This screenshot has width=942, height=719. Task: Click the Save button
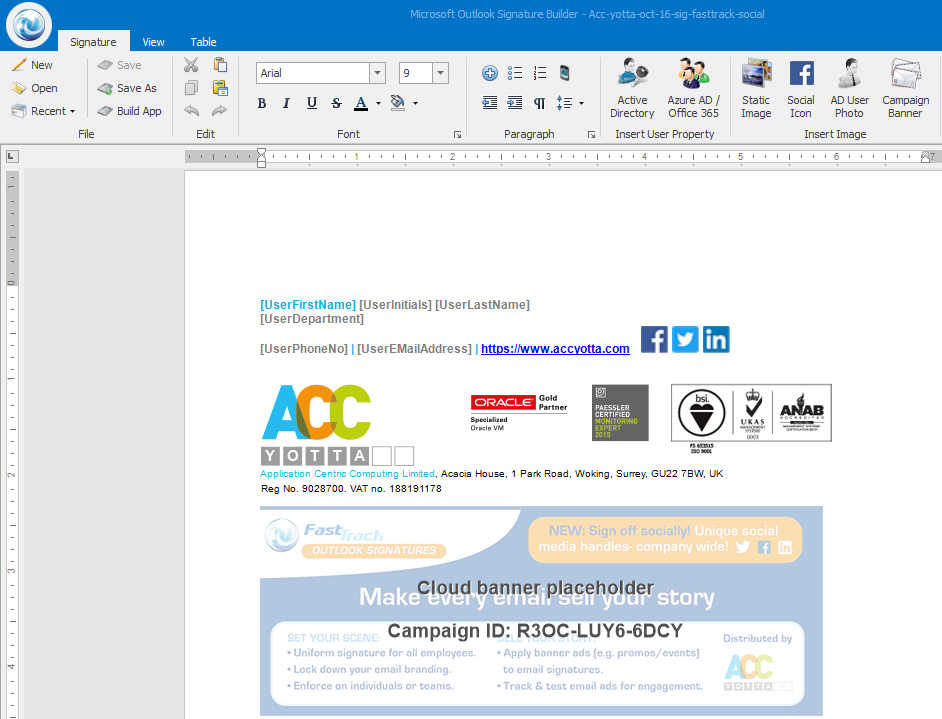click(x=120, y=65)
